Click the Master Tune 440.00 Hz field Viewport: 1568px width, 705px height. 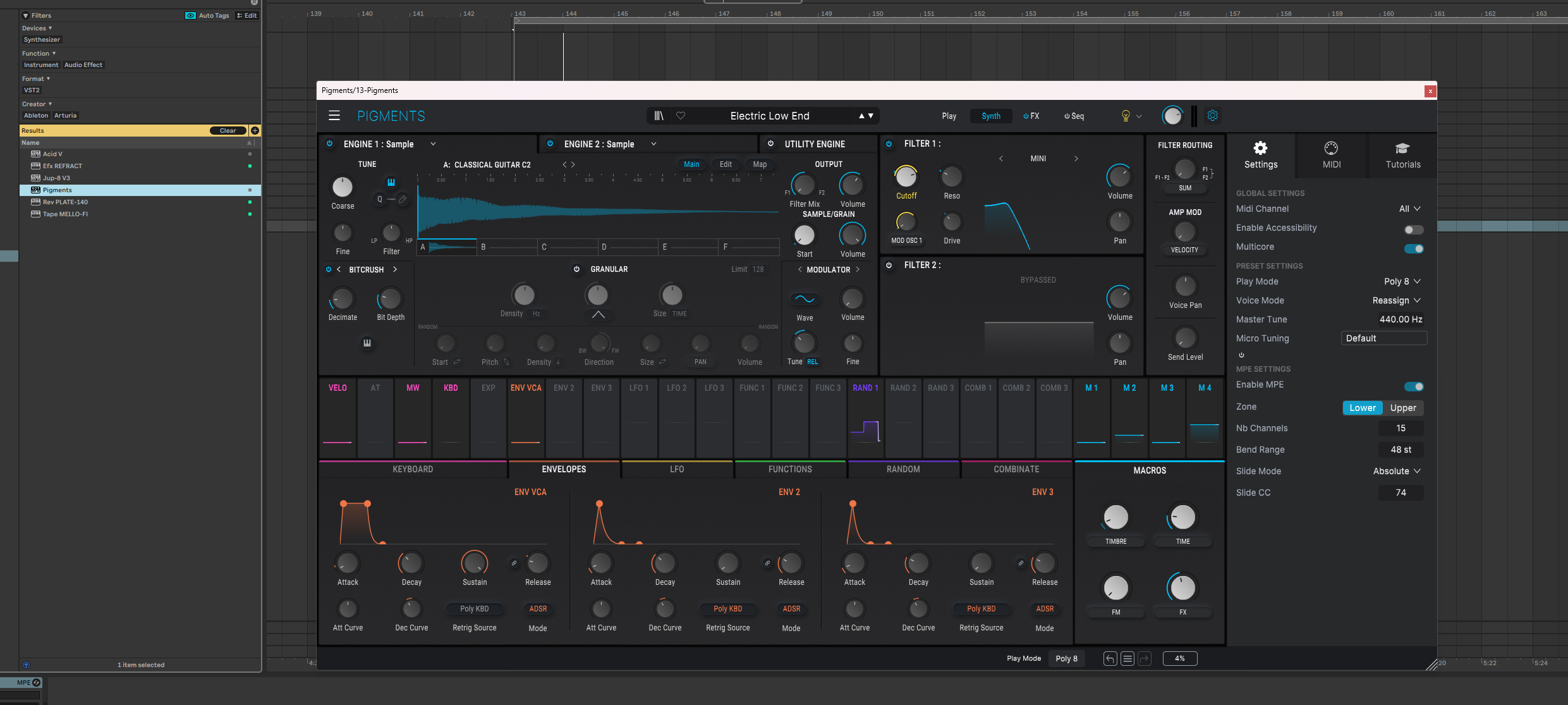tap(1401, 319)
